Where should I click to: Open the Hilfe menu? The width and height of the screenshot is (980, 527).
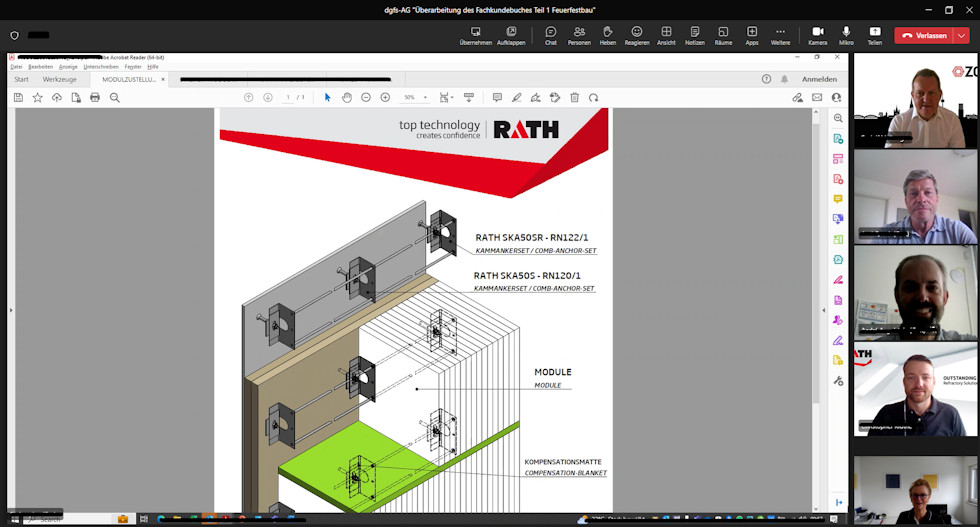point(153,67)
